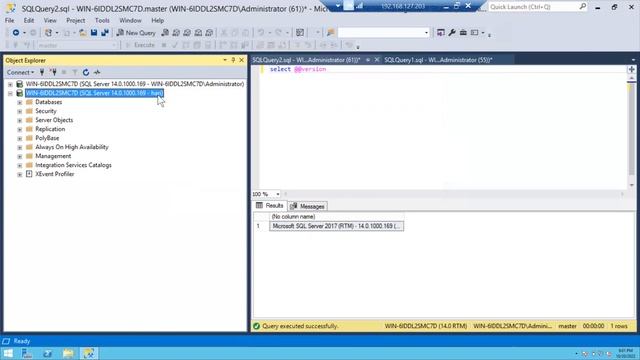Expand the Replication folder
The width and height of the screenshot is (640, 360).
click(x=20, y=129)
